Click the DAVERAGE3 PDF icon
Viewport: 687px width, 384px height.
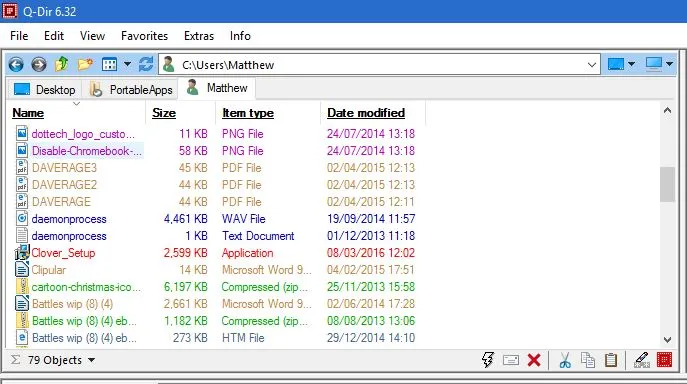coord(22,167)
